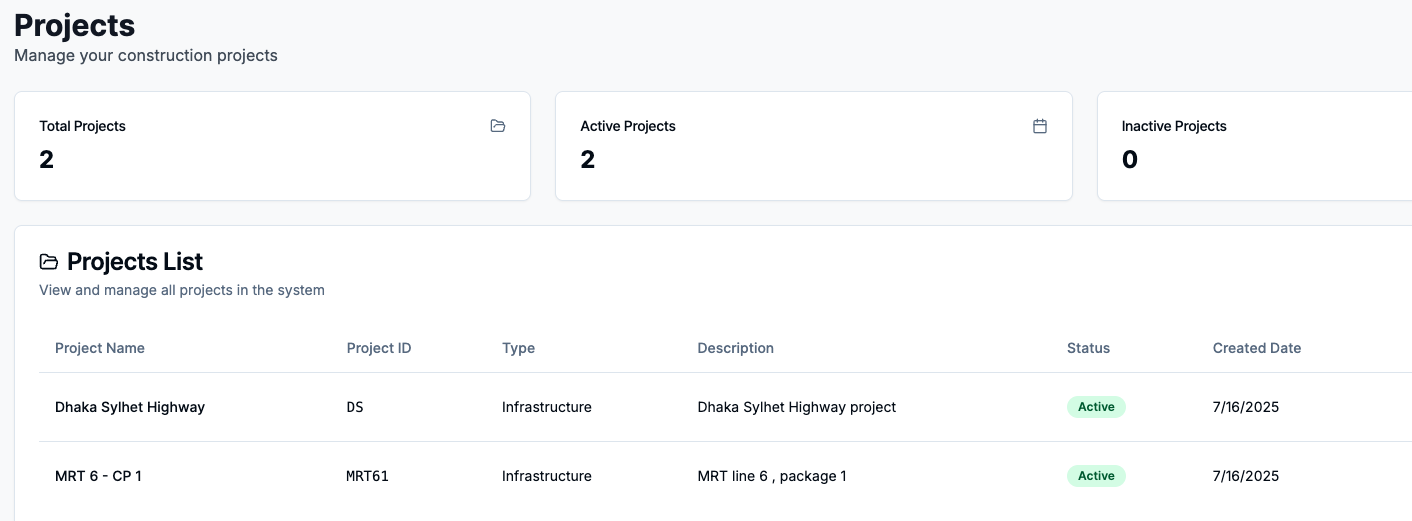Click the folder icon in Total Projects card

[497, 126]
